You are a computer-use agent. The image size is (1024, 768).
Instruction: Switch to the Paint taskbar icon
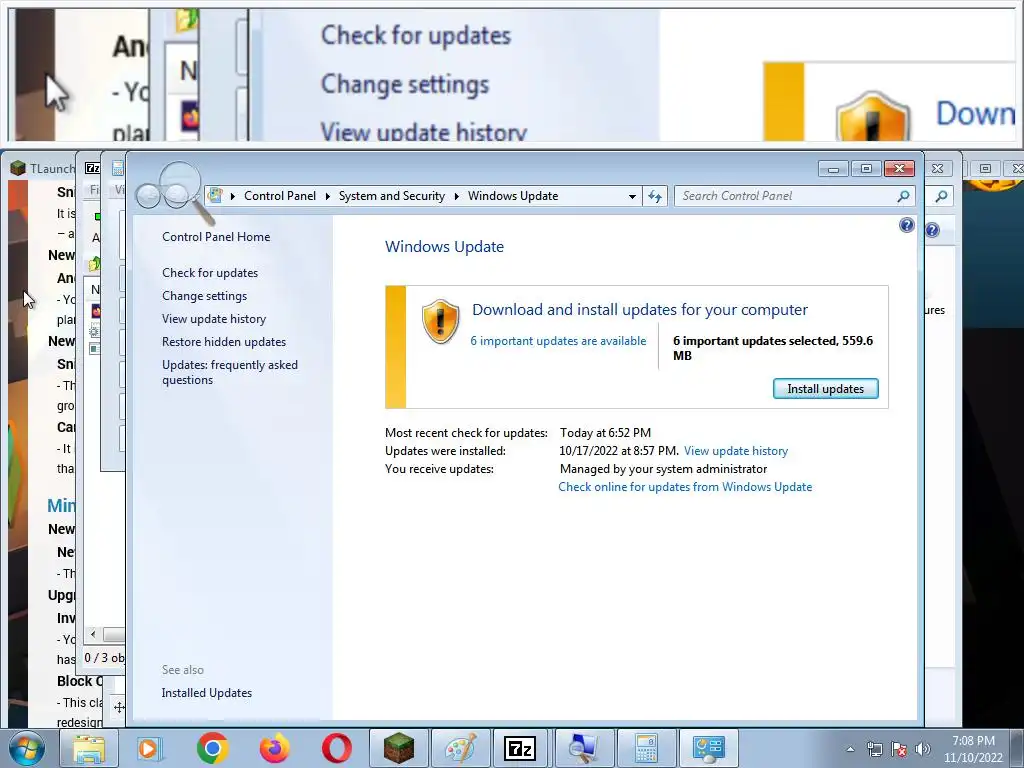(460, 748)
